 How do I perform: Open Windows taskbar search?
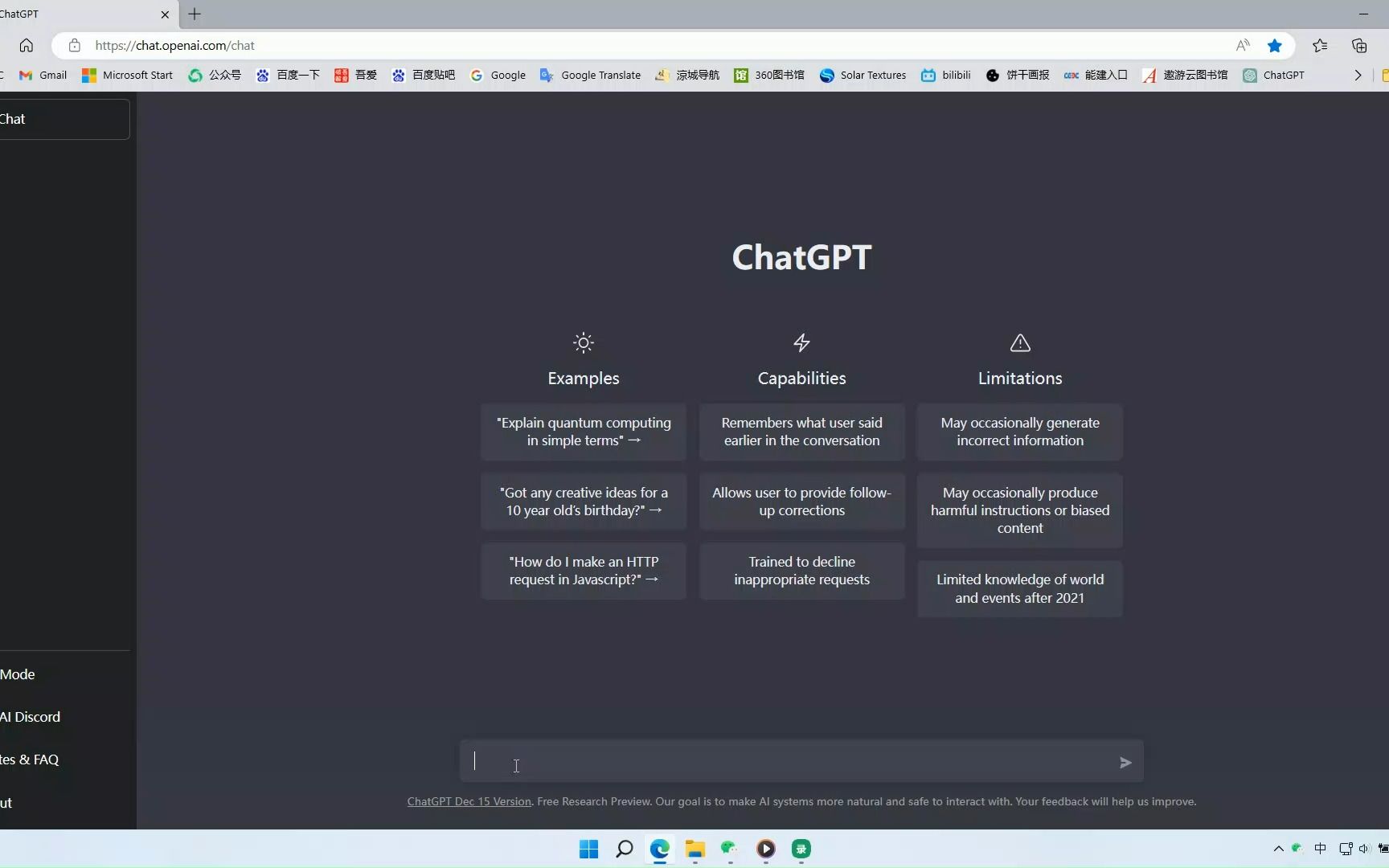[625, 849]
